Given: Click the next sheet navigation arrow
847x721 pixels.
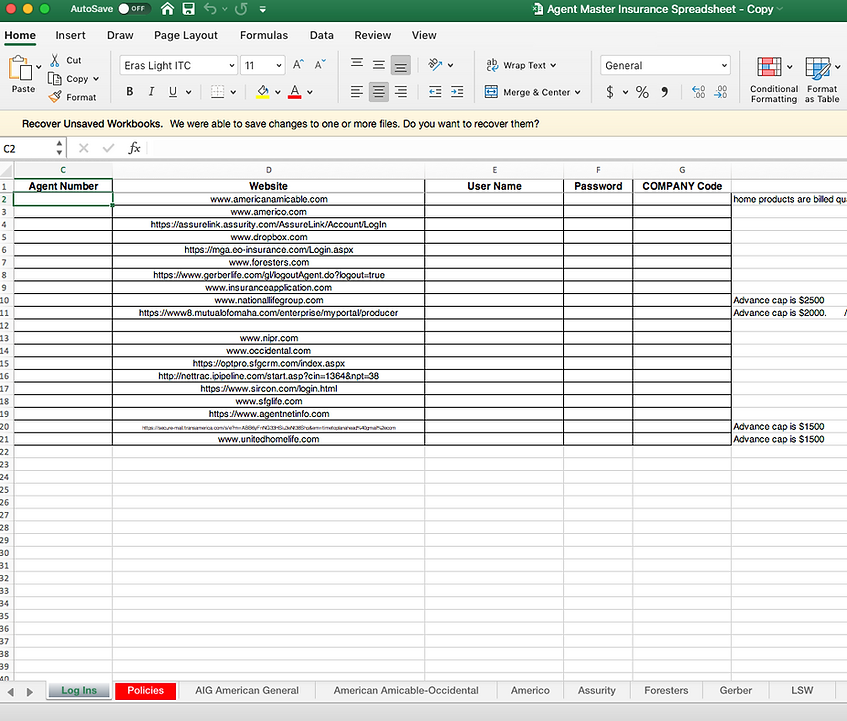Looking at the screenshot, I should [30, 692].
